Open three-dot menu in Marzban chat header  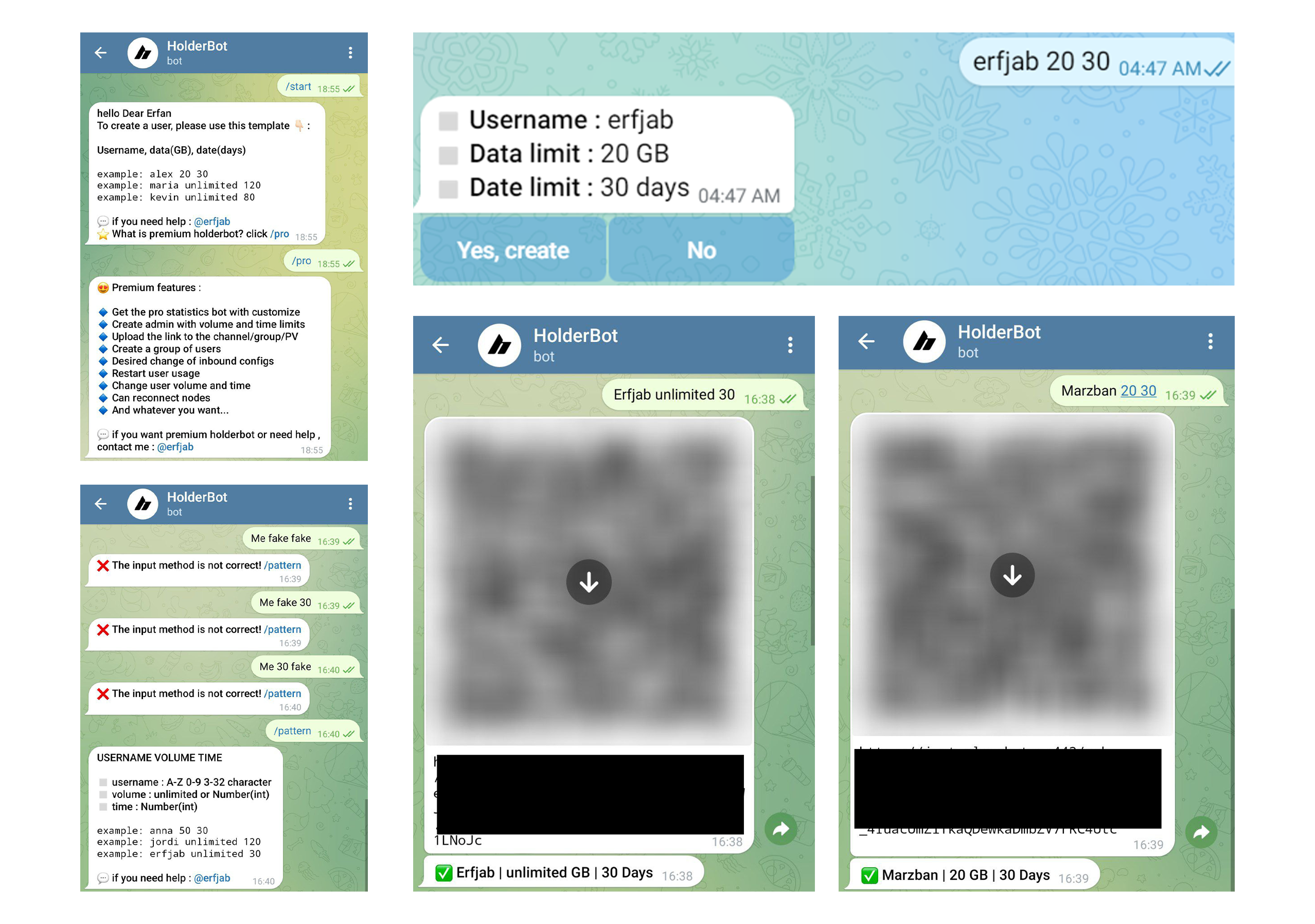tap(1210, 342)
